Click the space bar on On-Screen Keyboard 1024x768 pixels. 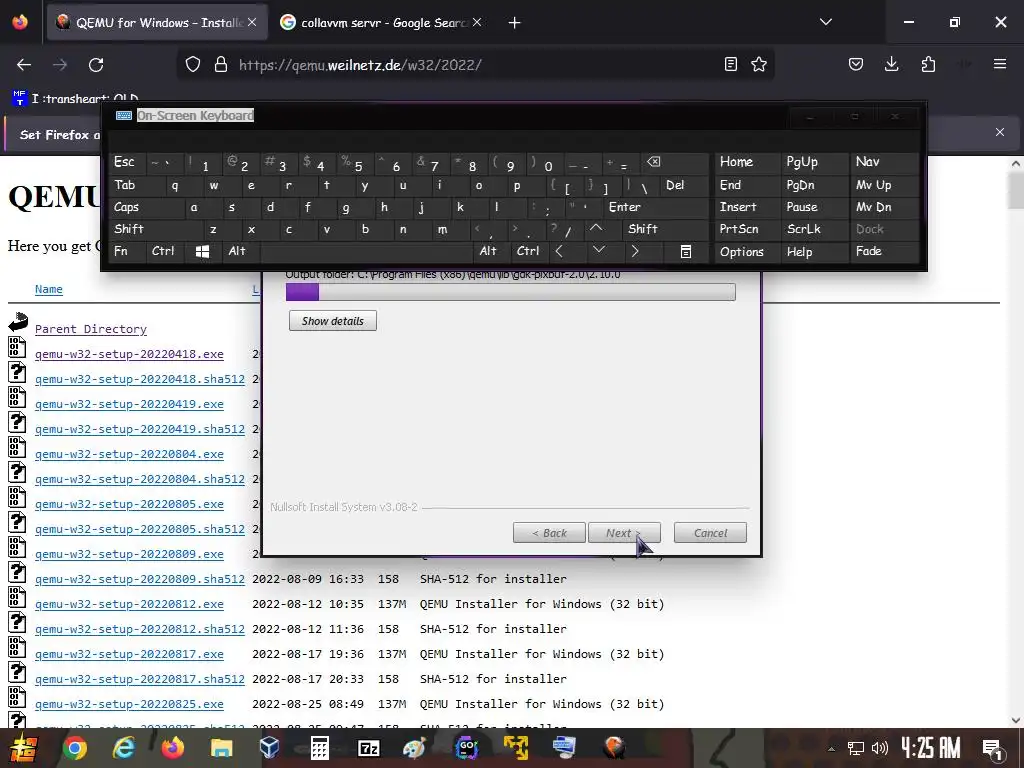(x=366, y=251)
